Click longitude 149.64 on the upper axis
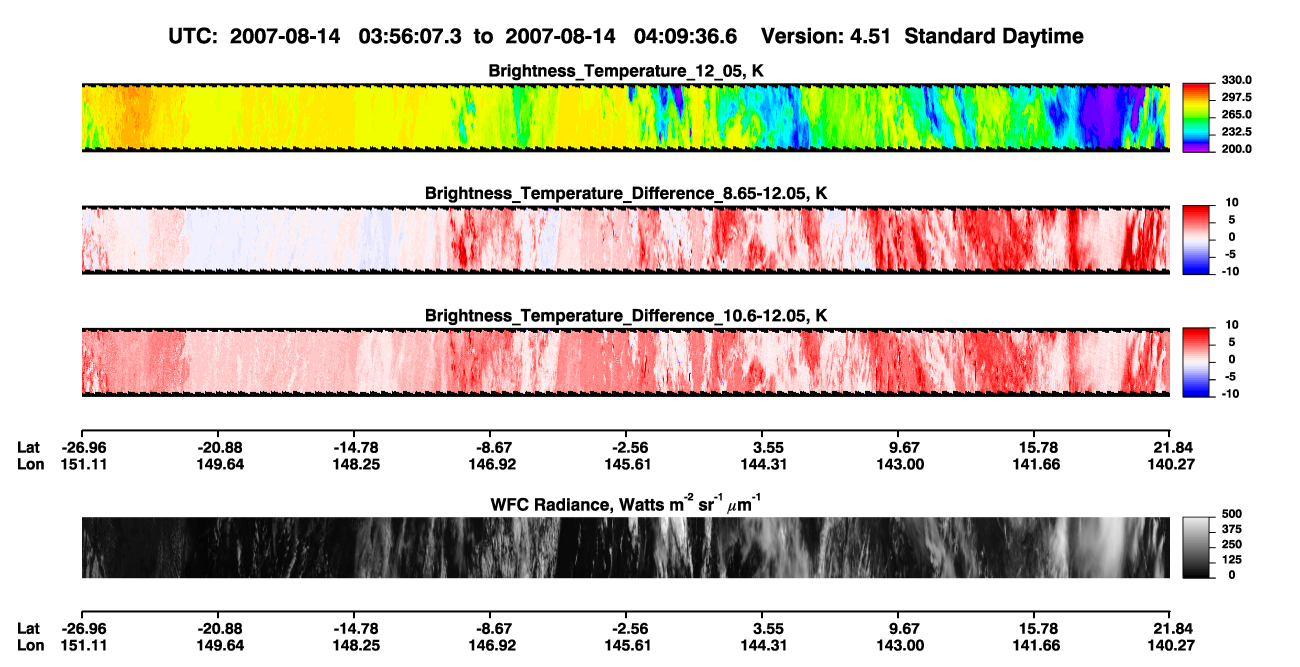Viewport: 1300px width, 667px height. [x=219, y=464]
